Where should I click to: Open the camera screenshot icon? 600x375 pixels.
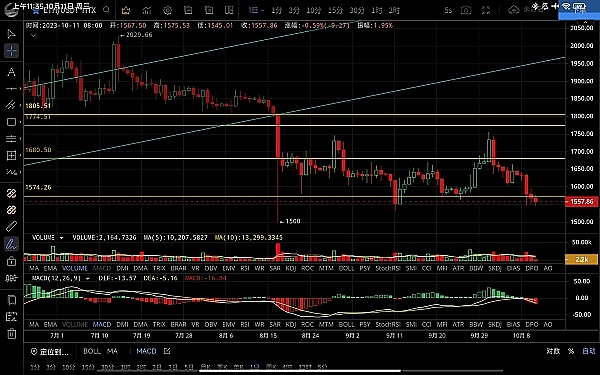click(466, 10)
